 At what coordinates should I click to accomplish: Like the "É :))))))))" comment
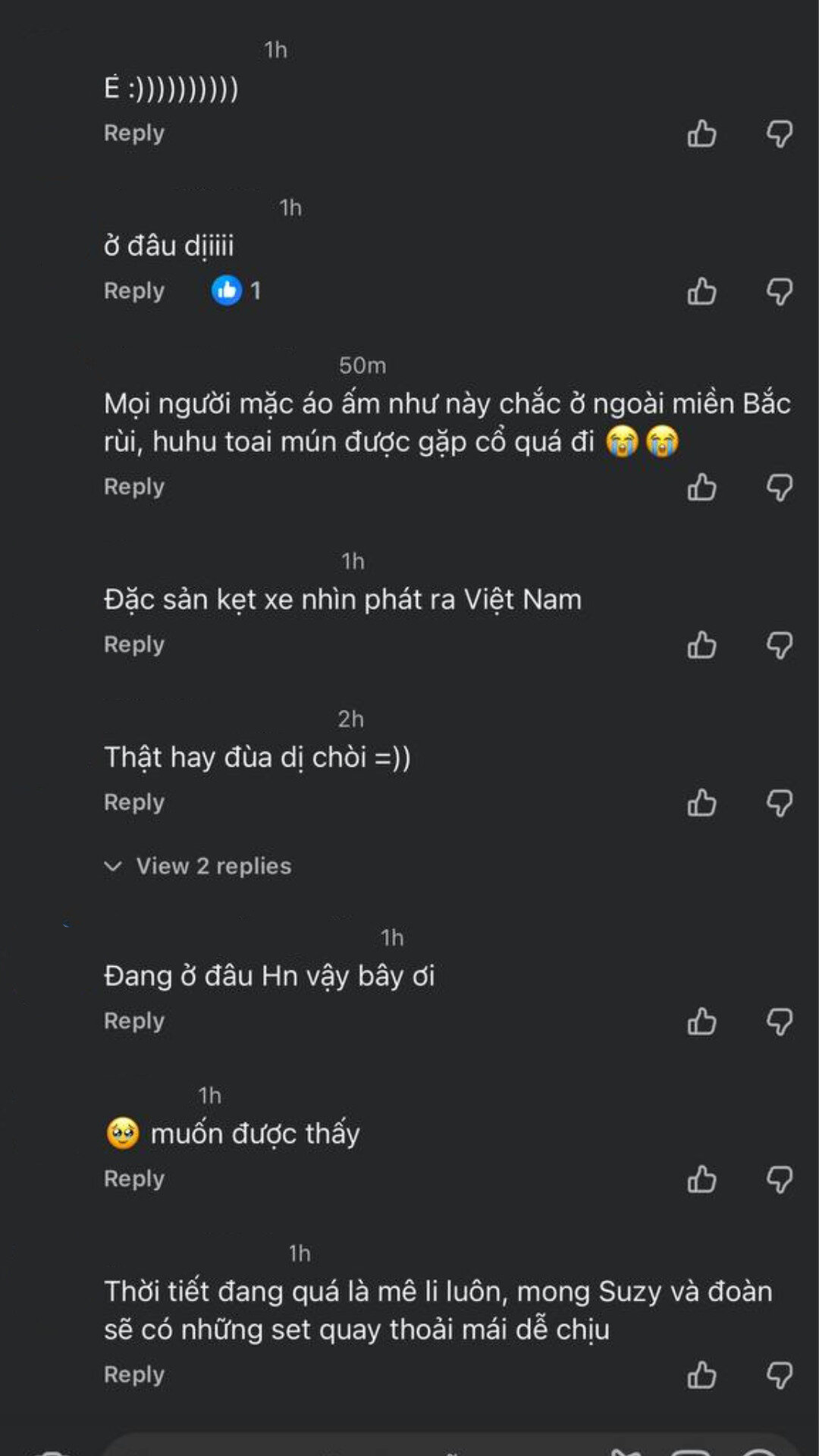click(701, 133)
